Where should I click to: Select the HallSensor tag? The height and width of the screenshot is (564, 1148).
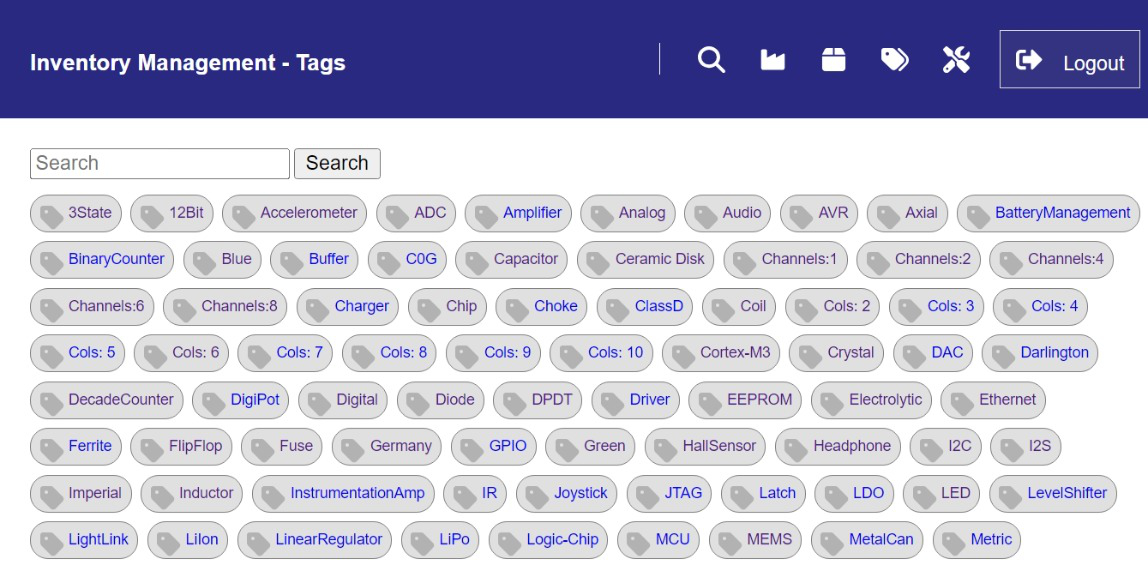point(705,447)
